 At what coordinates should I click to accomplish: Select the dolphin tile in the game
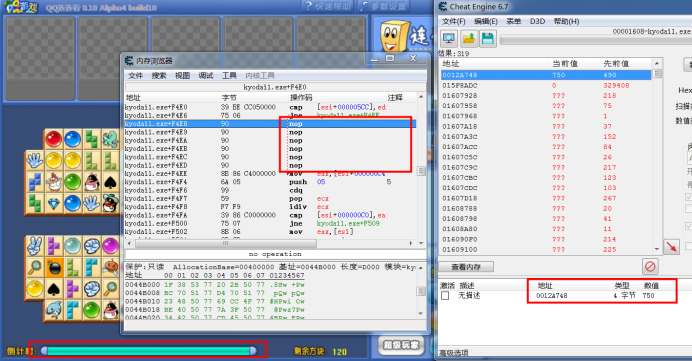[x=54, y=310]
